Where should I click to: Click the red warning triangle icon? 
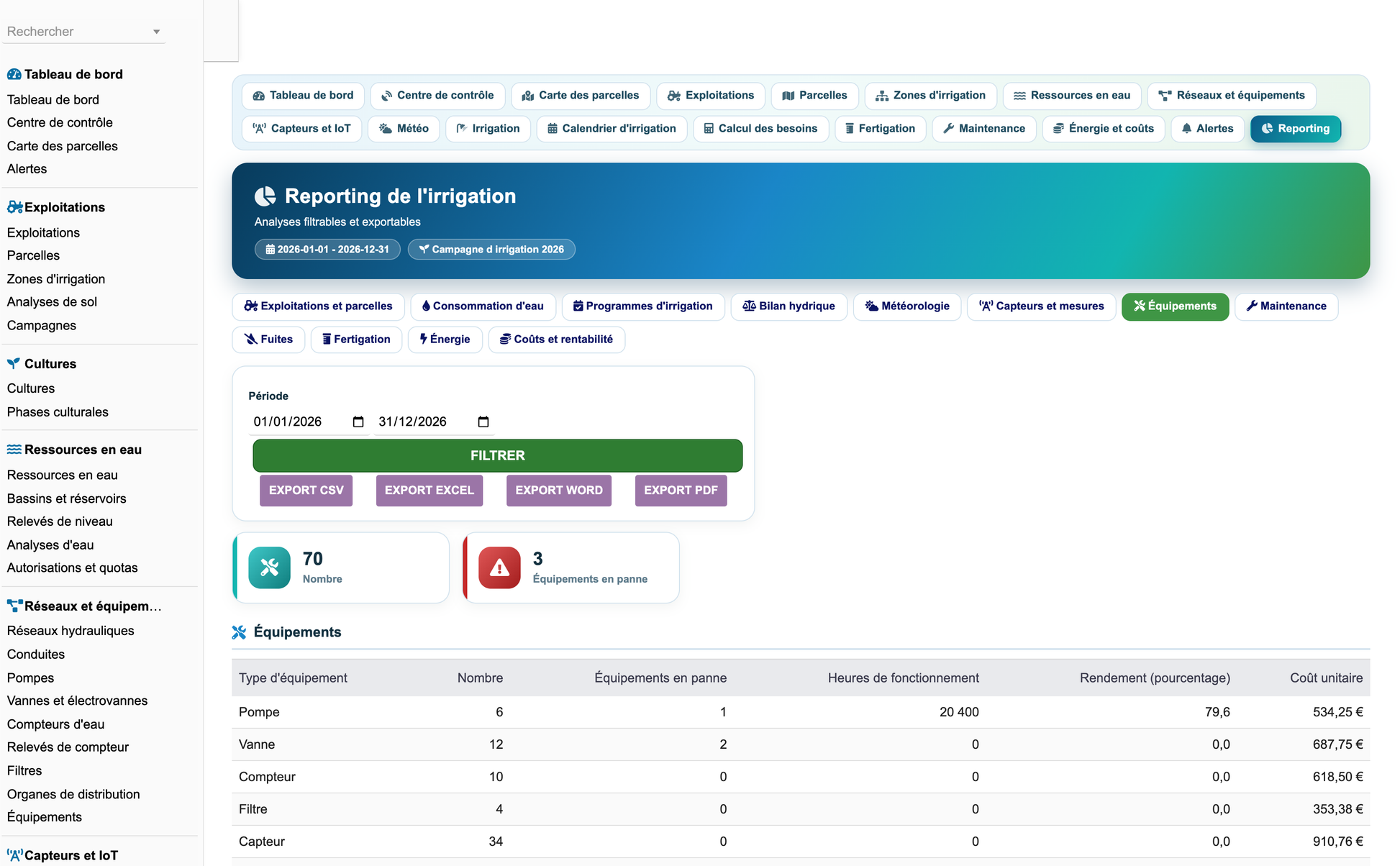click(499, 568)
